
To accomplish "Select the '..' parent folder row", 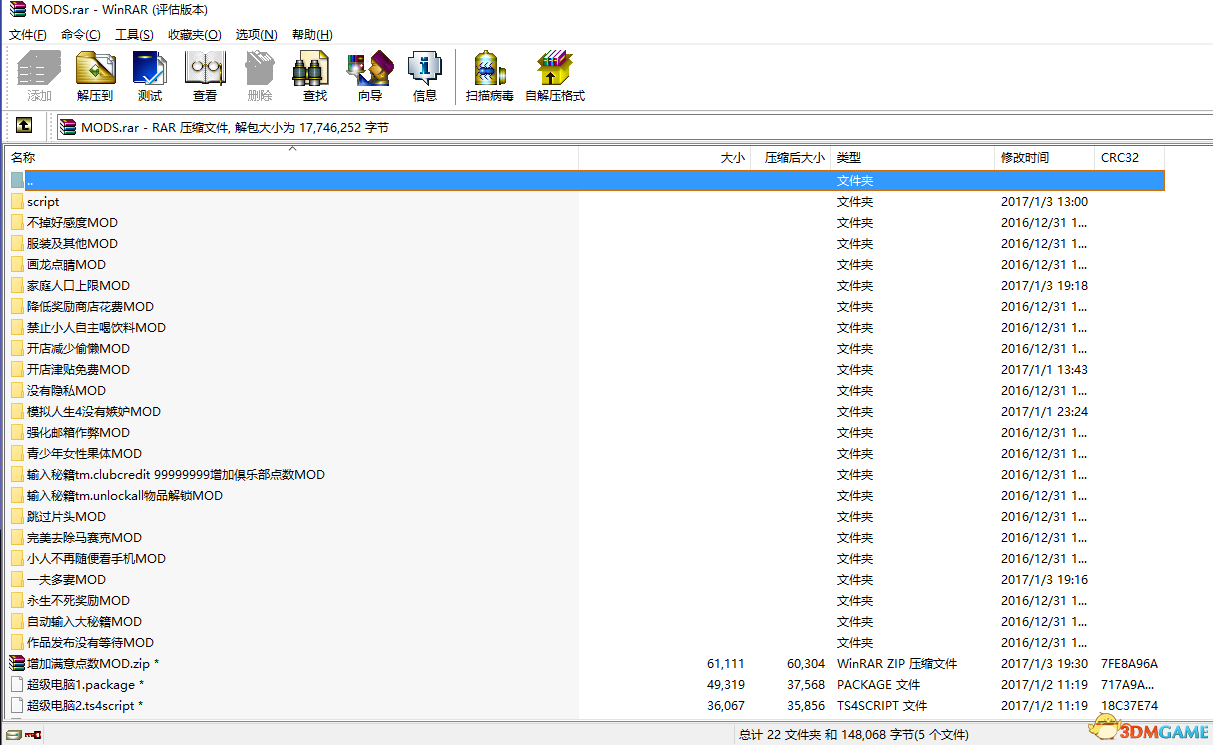I will click(586, 180).
